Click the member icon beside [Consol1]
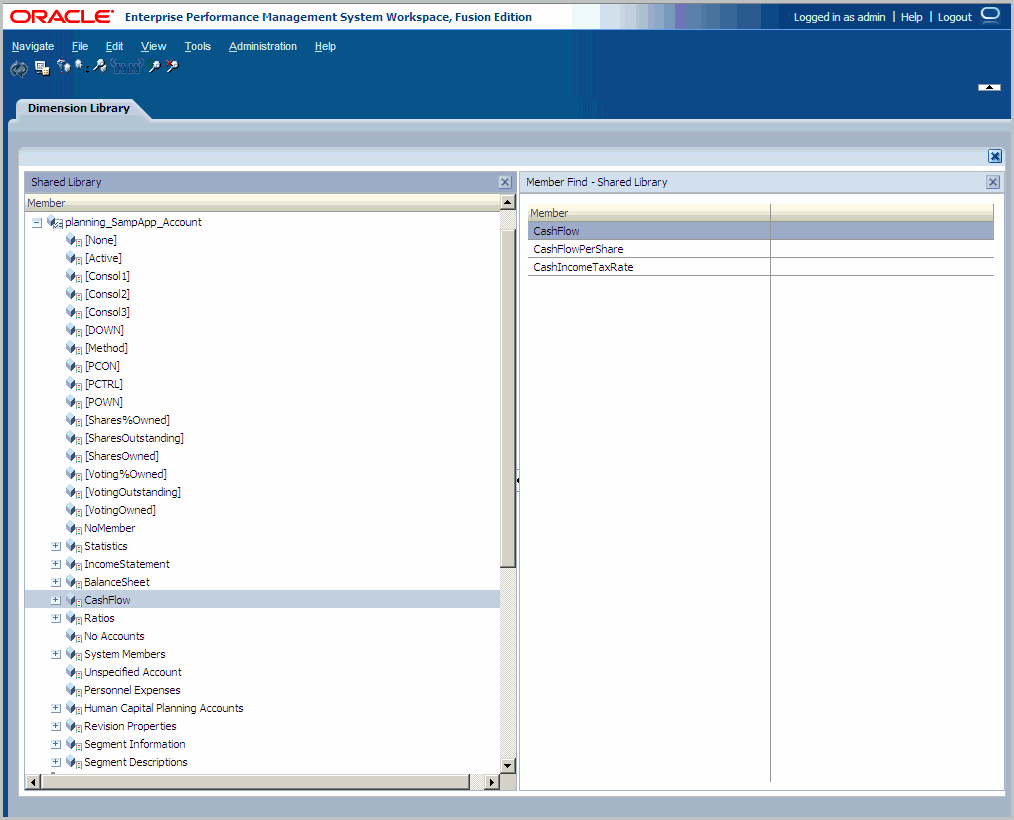 click(74, 276)
